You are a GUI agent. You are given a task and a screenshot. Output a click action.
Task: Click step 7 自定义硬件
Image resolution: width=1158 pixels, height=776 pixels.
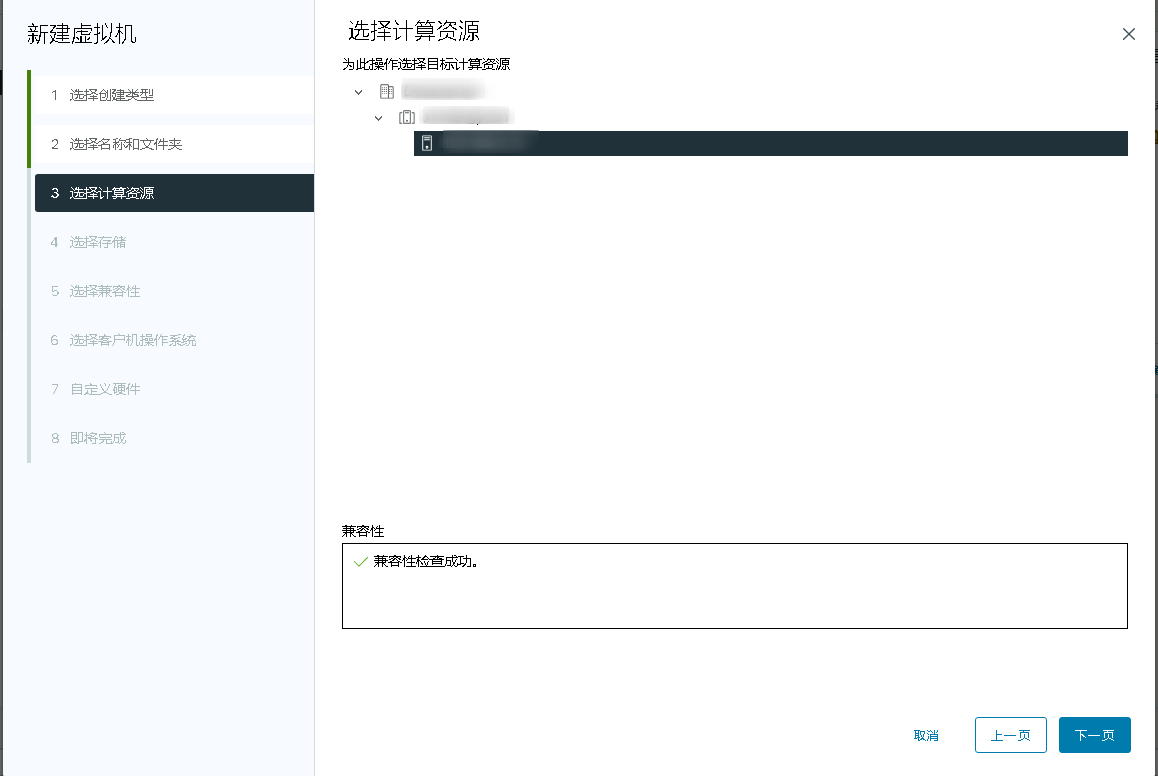105,389
